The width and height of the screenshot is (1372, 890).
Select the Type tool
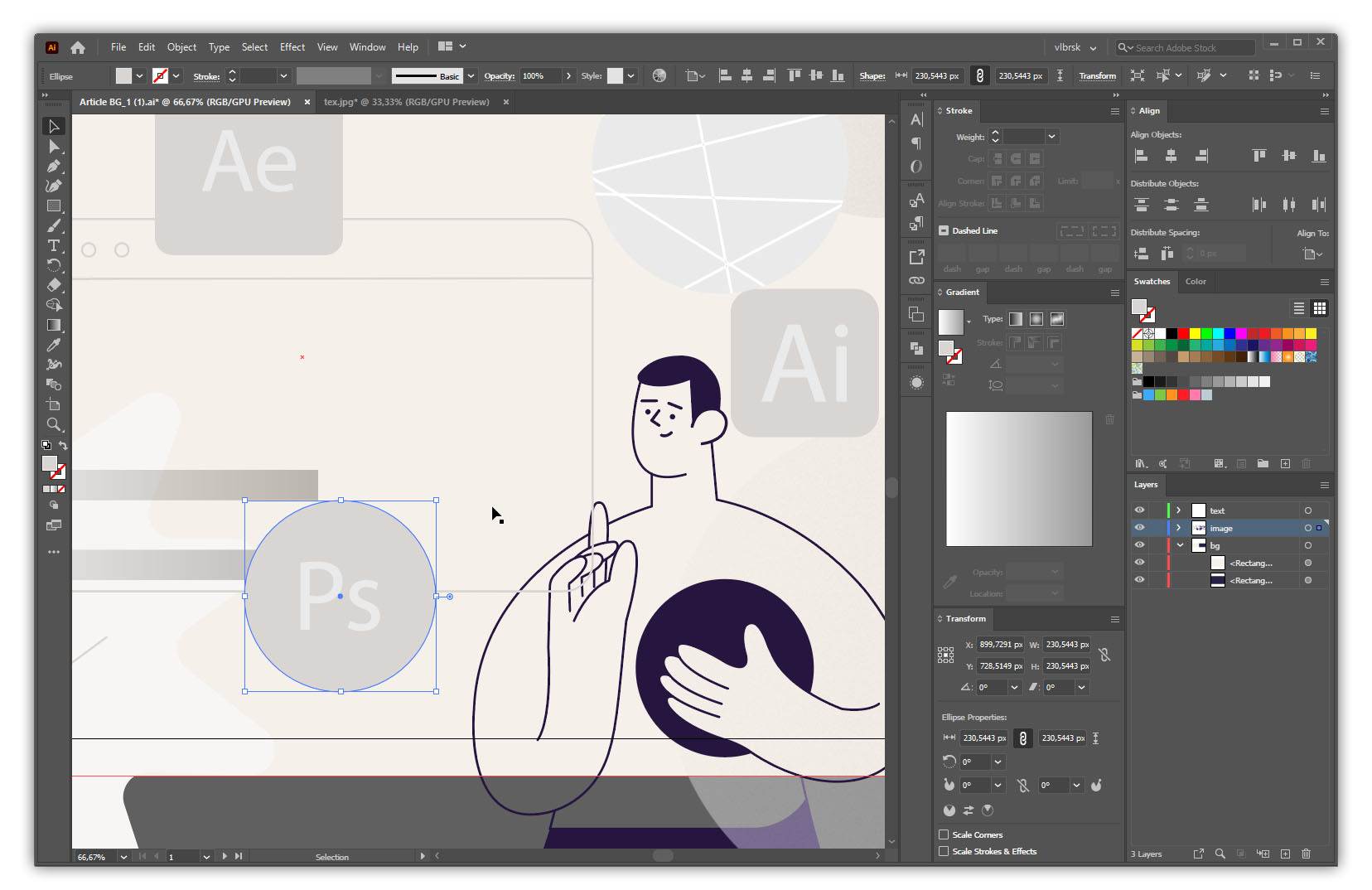[x=54, y=246]
